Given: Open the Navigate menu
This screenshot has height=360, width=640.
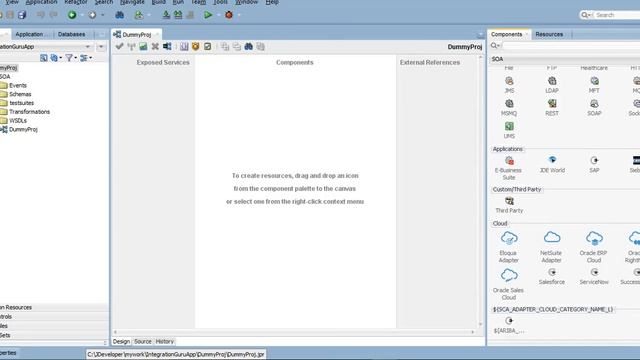Looking at the screenshot, I should [132, 2].
